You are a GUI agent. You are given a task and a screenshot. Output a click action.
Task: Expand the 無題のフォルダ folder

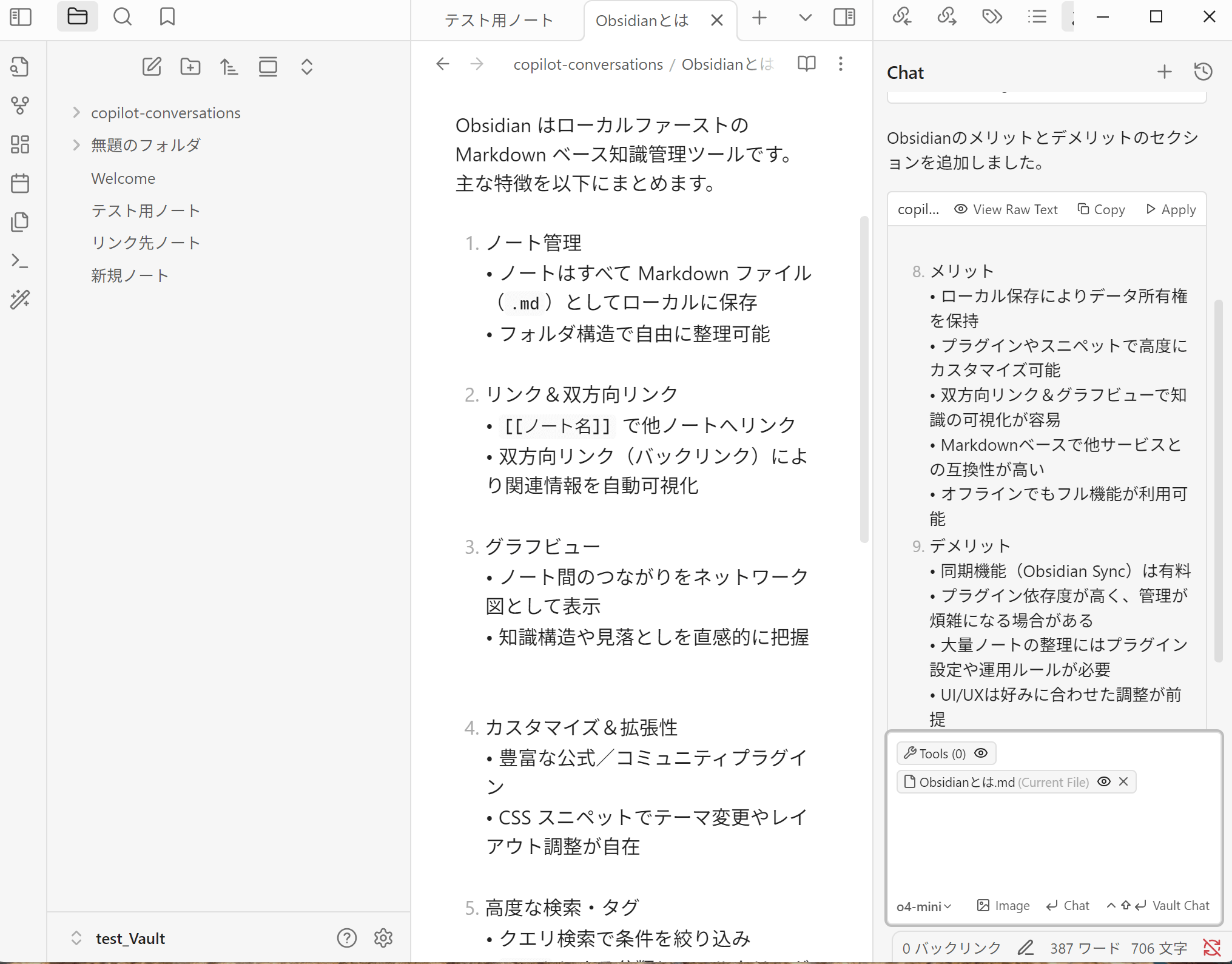click(76, 145)
